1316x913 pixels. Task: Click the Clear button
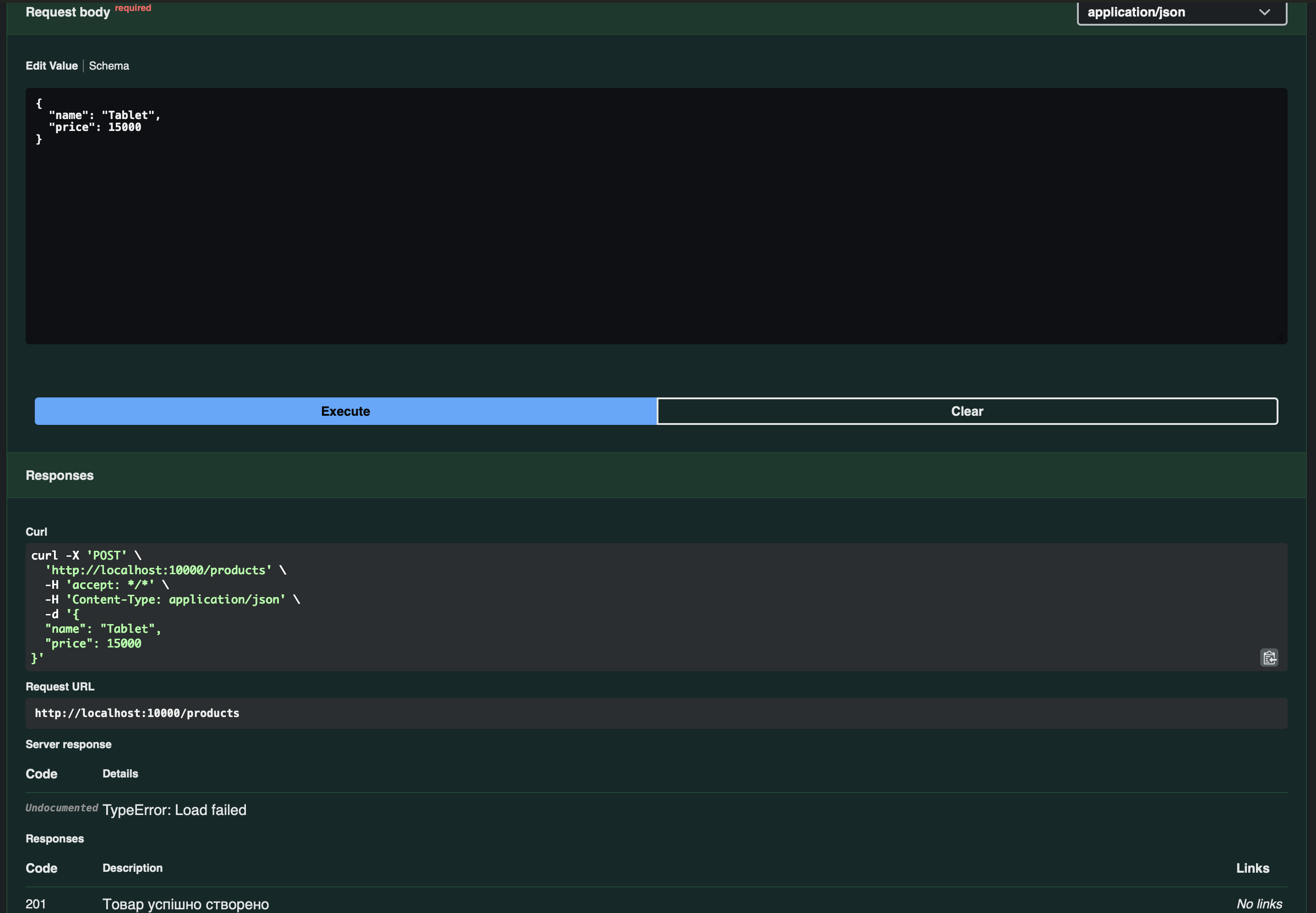coord(967,411)
